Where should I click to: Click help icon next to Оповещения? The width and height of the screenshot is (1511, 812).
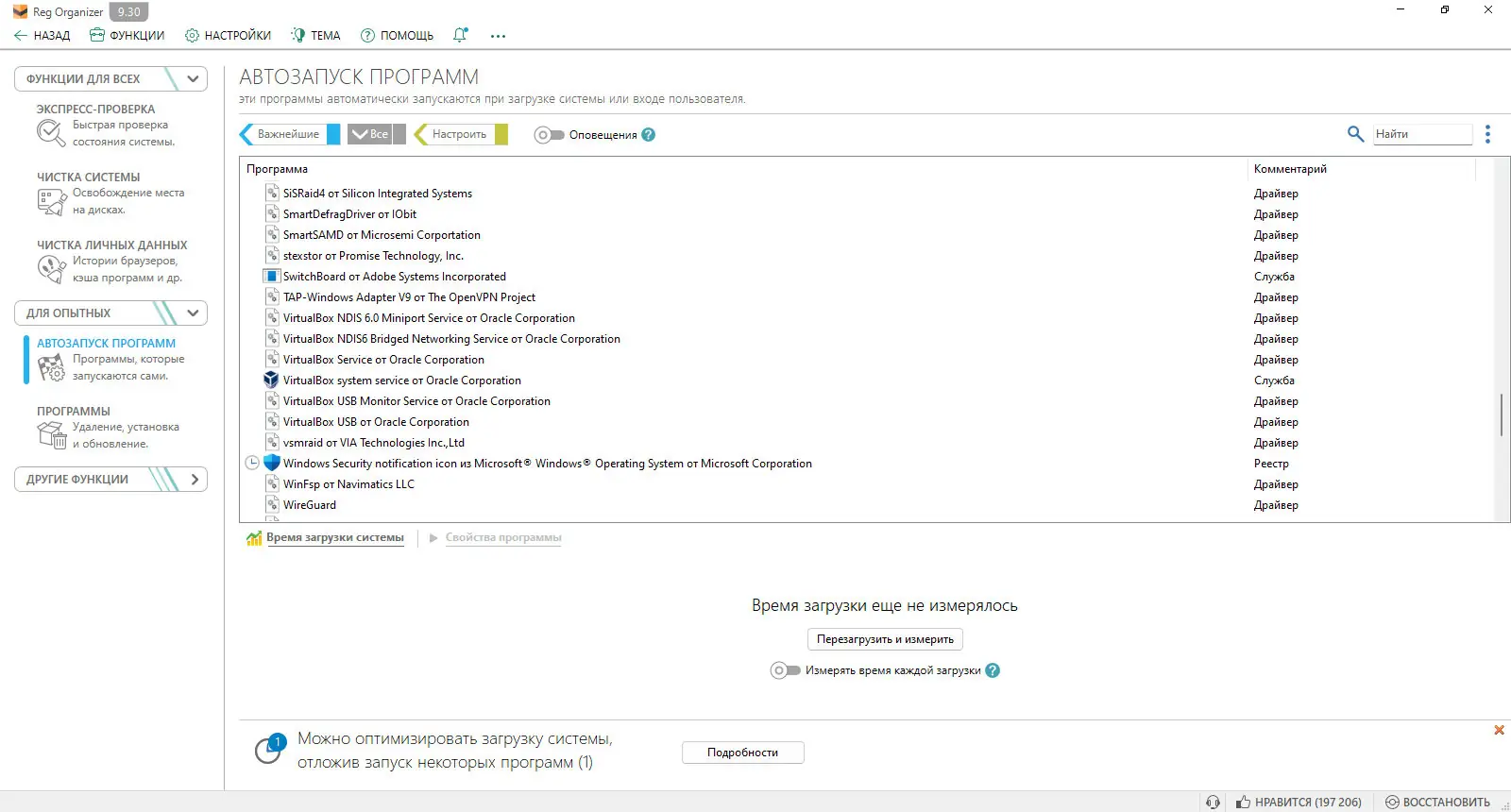coord(649,135)
